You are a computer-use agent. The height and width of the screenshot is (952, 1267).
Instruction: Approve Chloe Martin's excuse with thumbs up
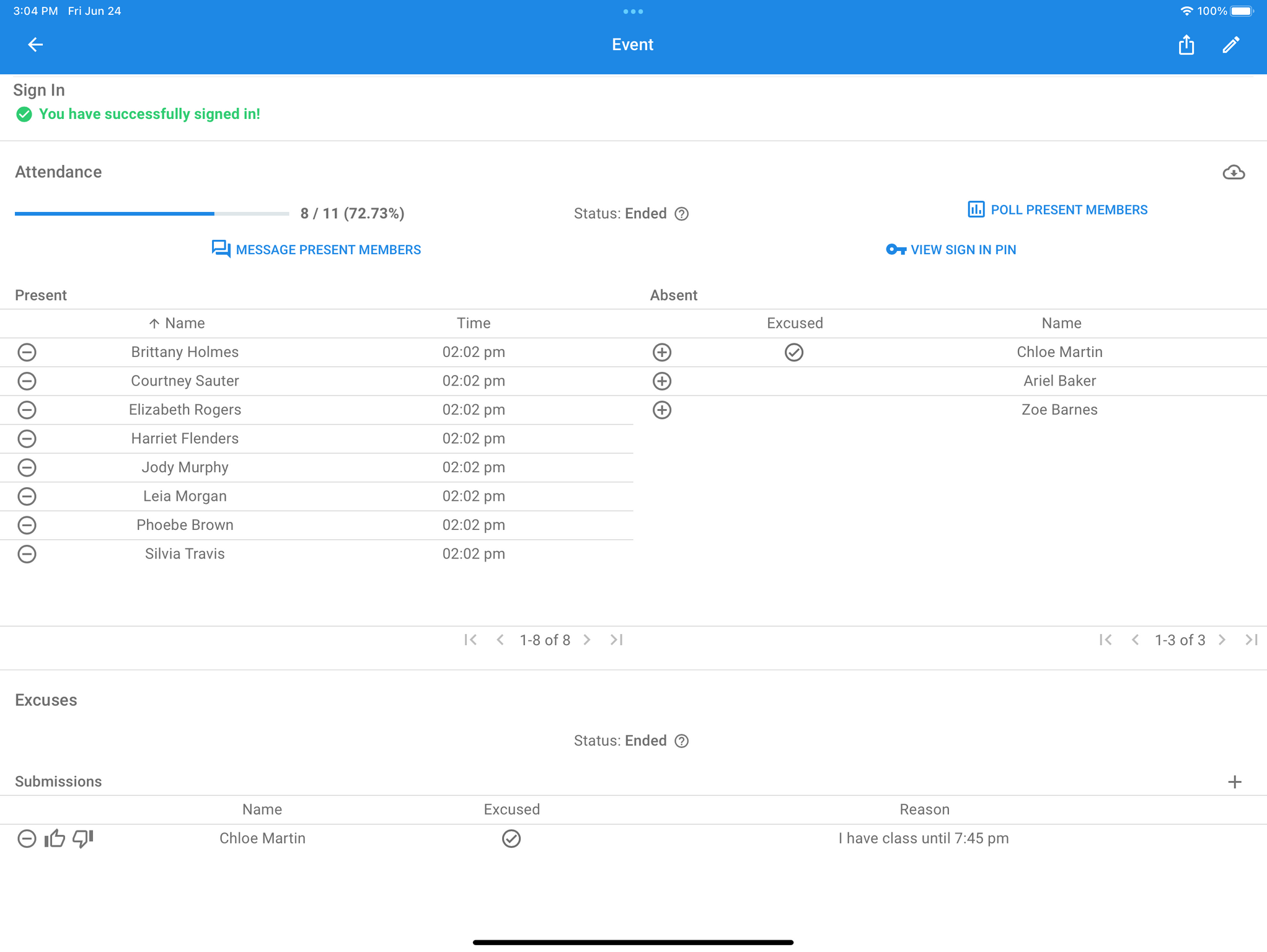point(55,839)
